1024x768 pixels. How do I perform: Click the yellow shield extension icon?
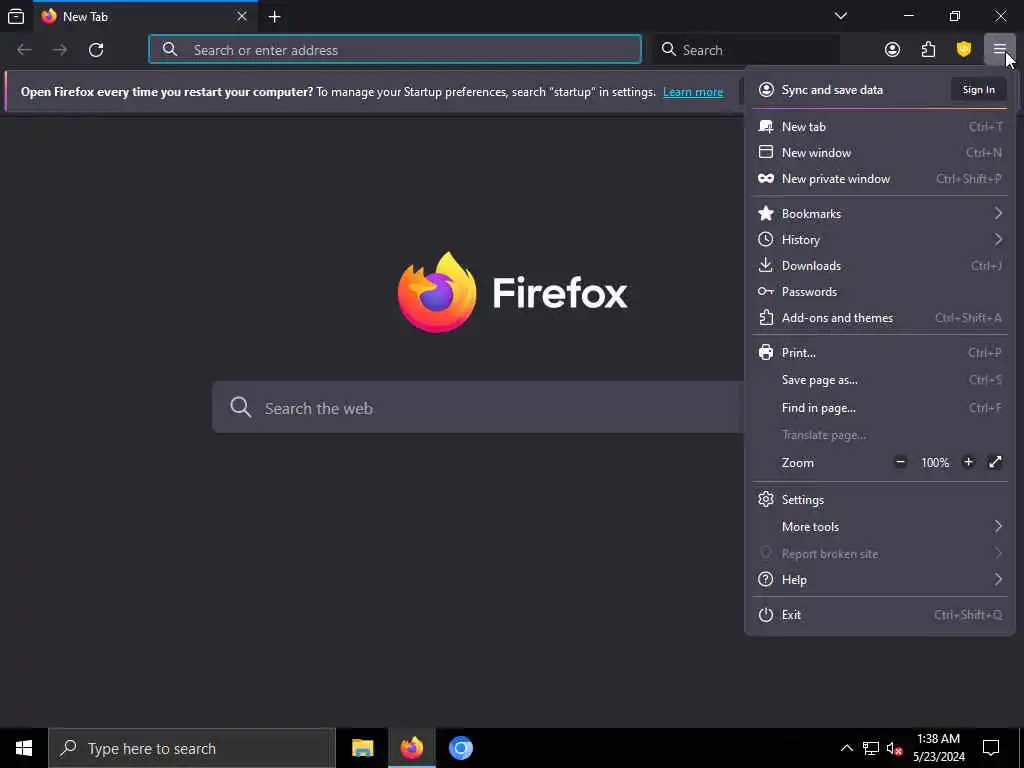pos(964,50)
